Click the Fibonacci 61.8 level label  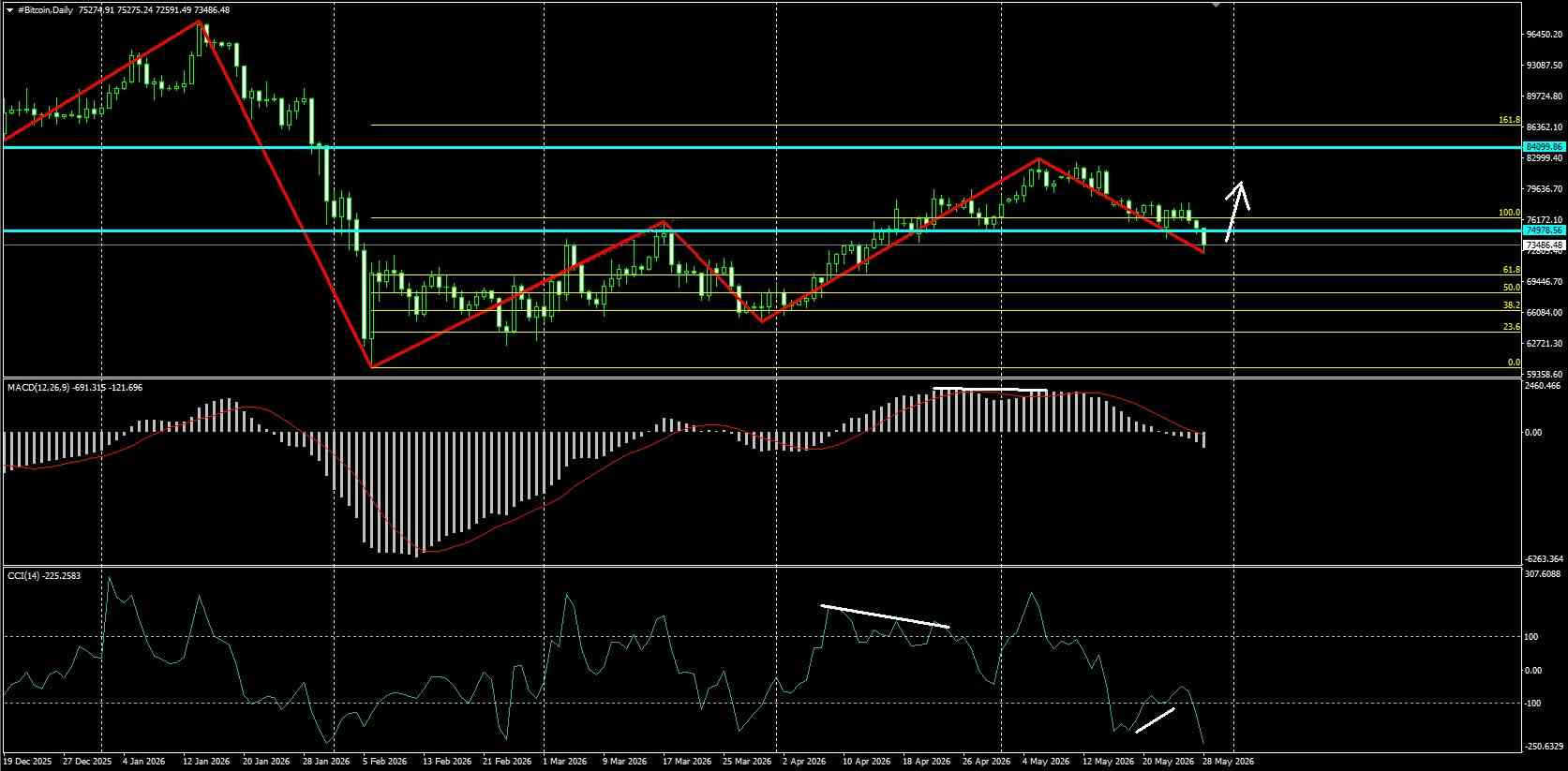pyautogui.click(x=1511, y=270)
